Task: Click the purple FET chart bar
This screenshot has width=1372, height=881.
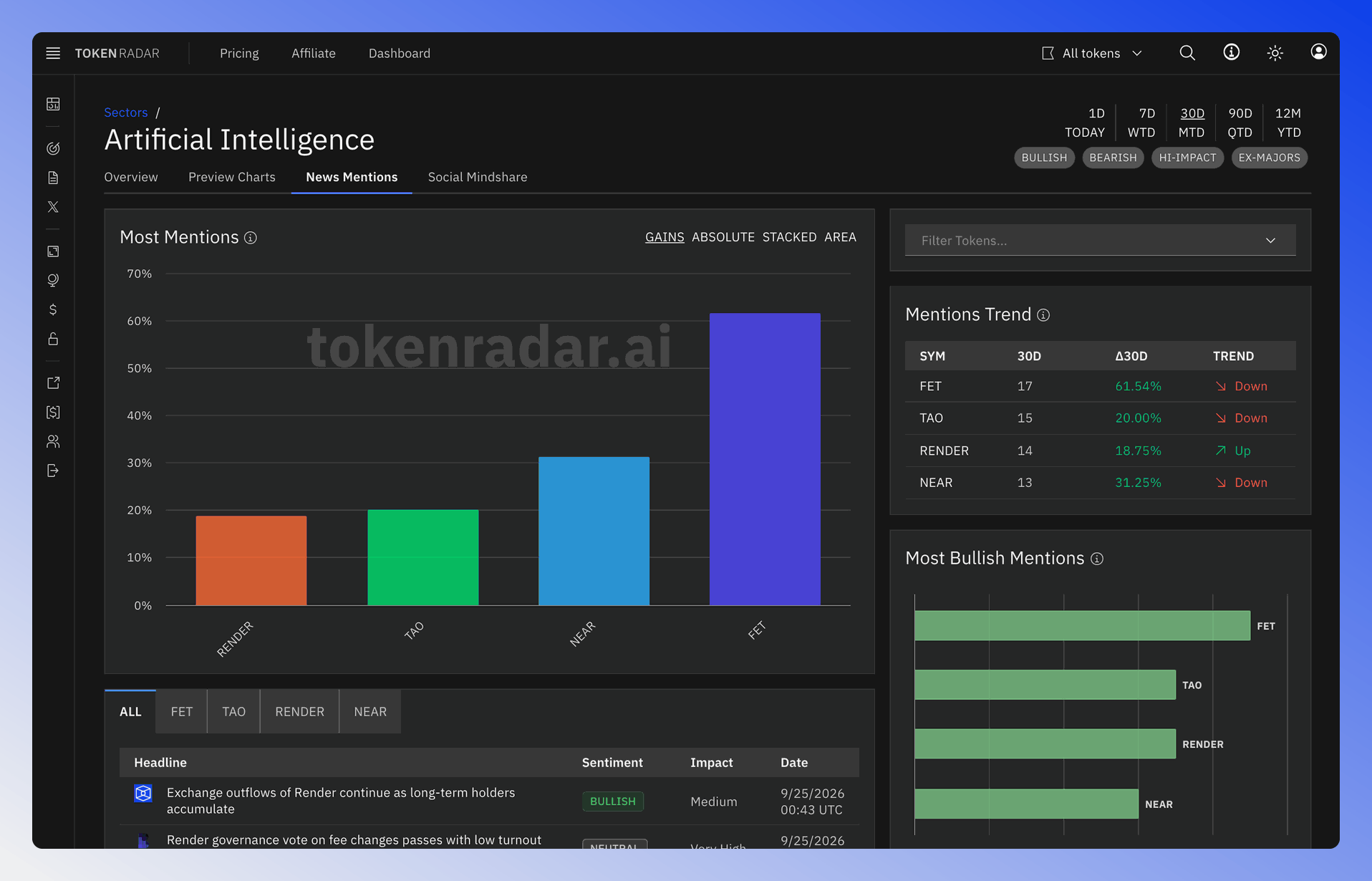Action: [765, 459]
